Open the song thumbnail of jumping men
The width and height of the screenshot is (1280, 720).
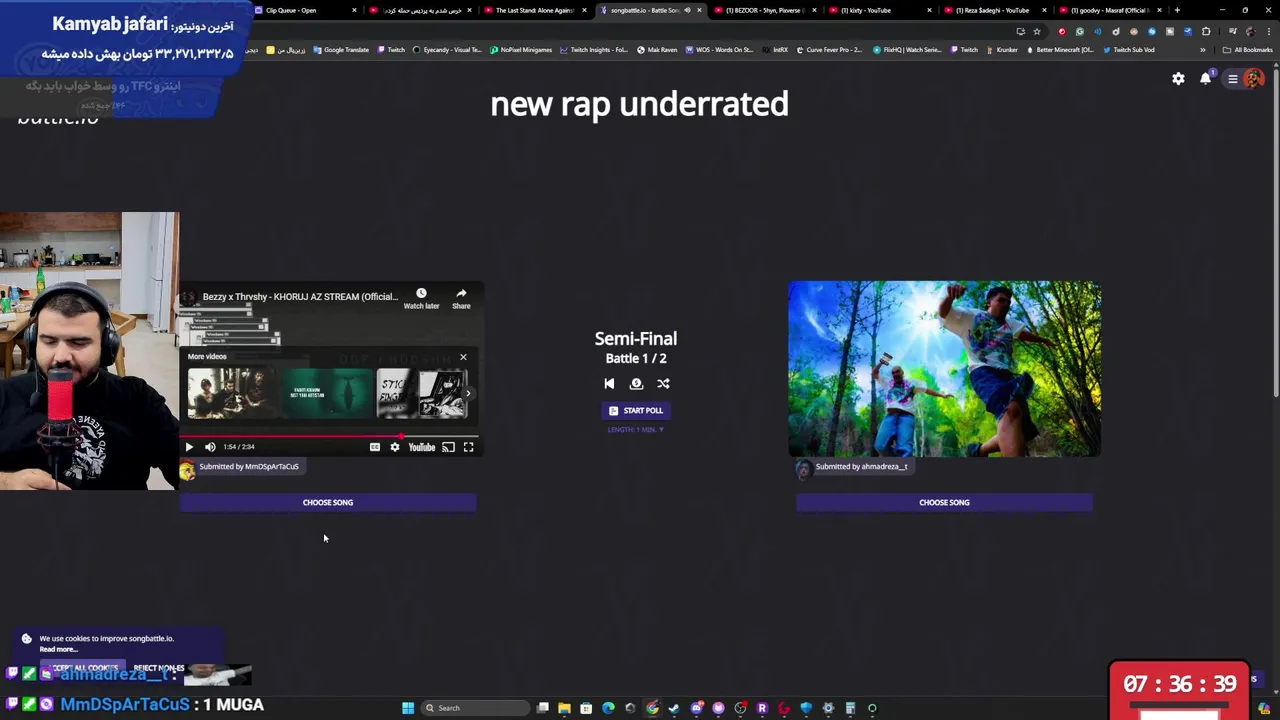(x=944, y=369)
